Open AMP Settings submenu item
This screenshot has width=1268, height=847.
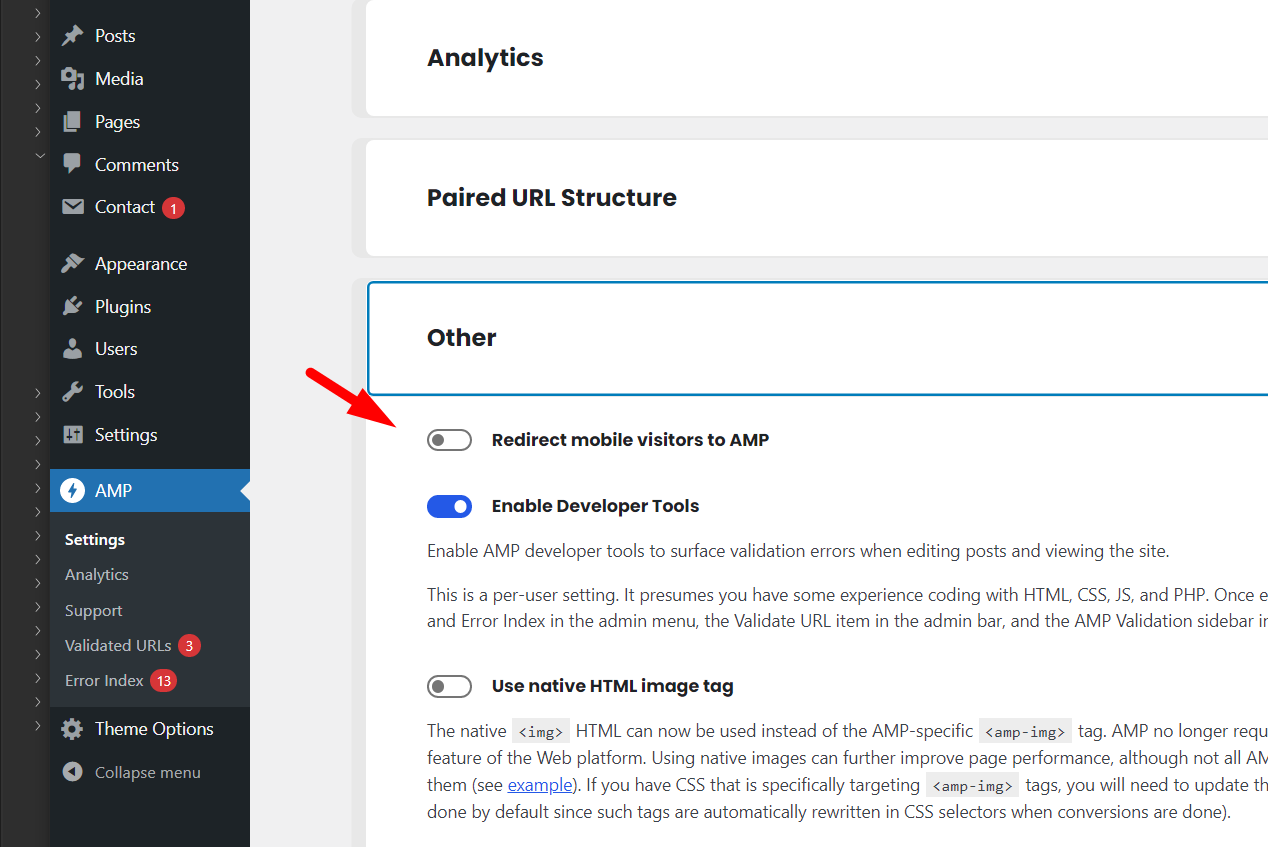coord(95,540)
